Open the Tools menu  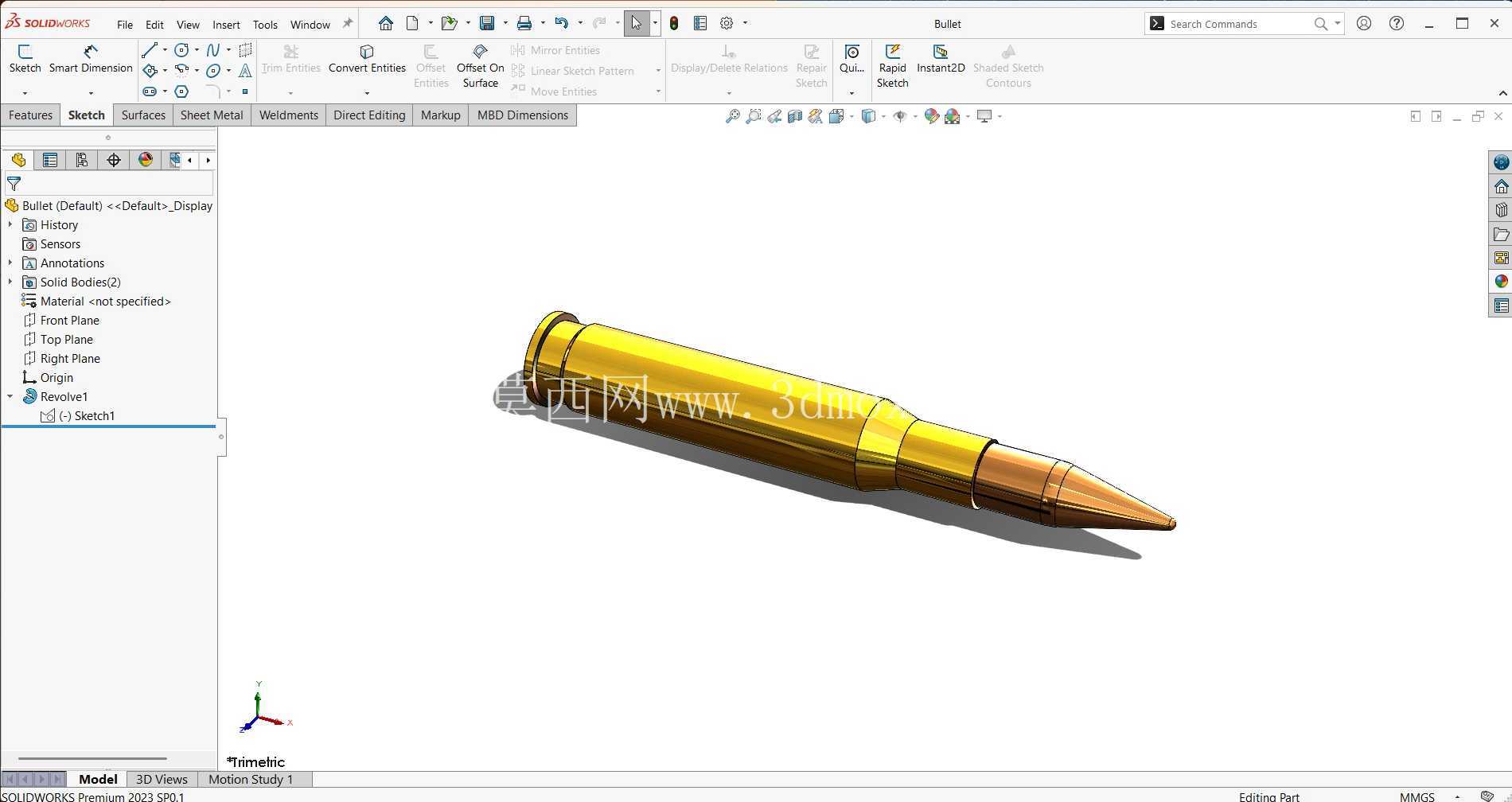coord(265,25)
